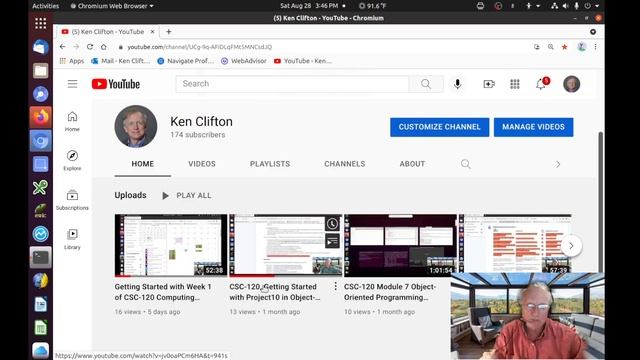Open Explore in the sidebar
640x360 pixels.
click(72, 160)
